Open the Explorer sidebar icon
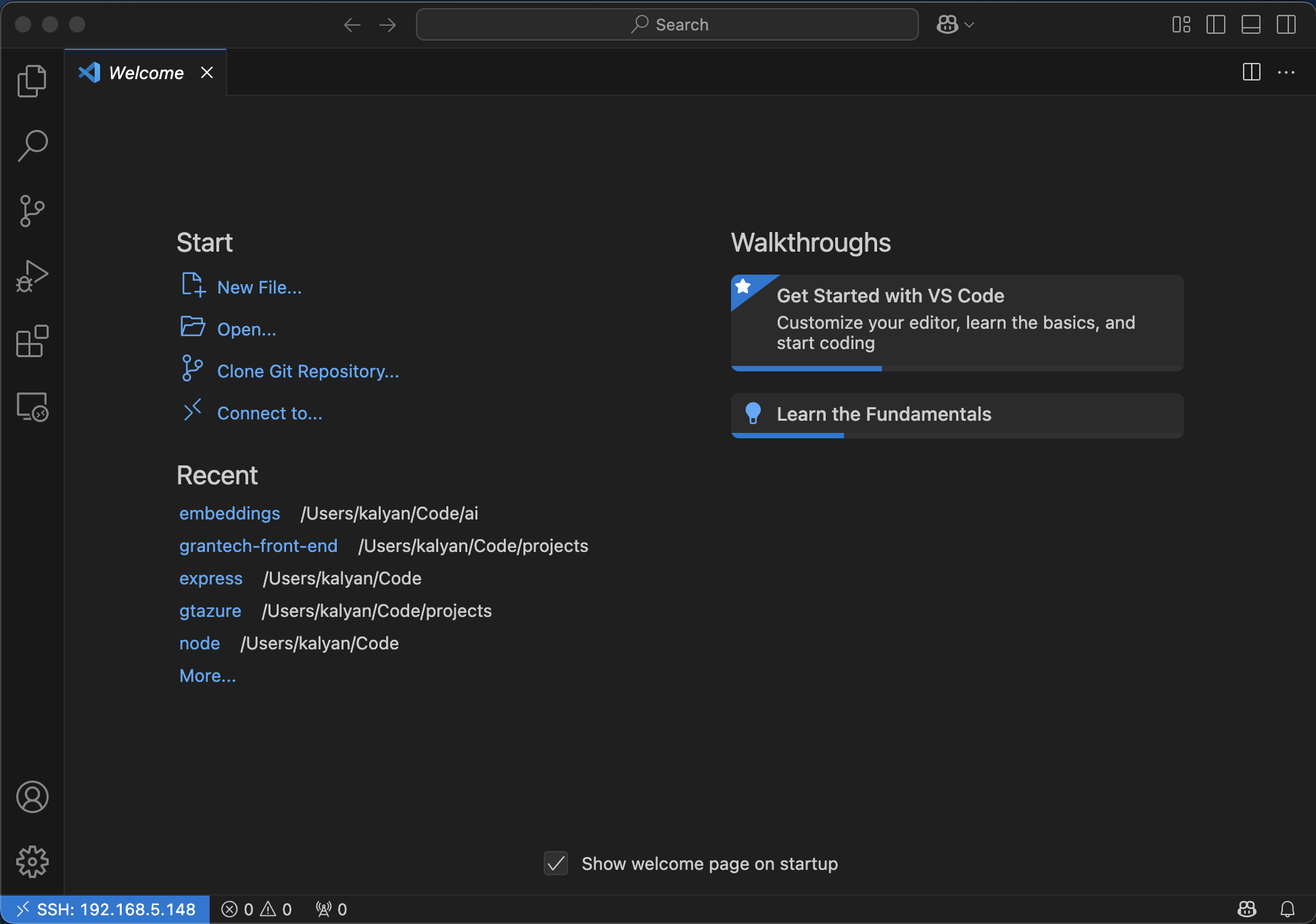 (32, 80)
